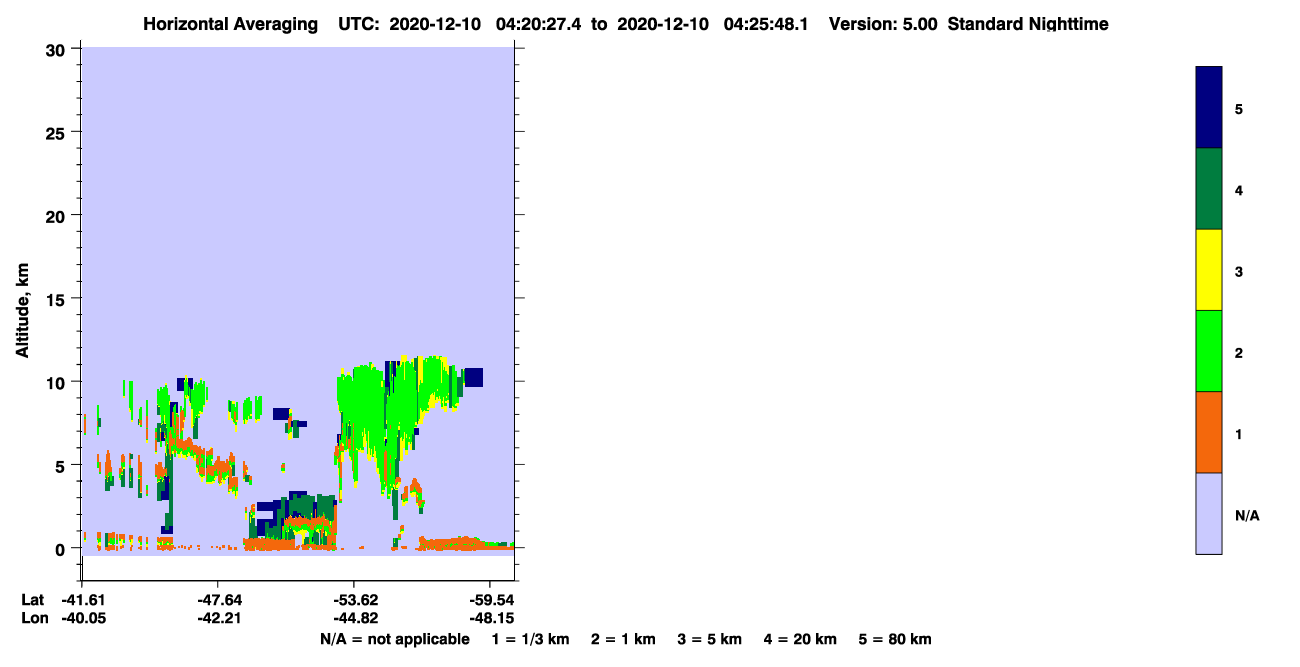The width and height of the screenshot is (1300, 667).
Task: Click the 'Standard Nighttime' label
Action: point(1028,24)
